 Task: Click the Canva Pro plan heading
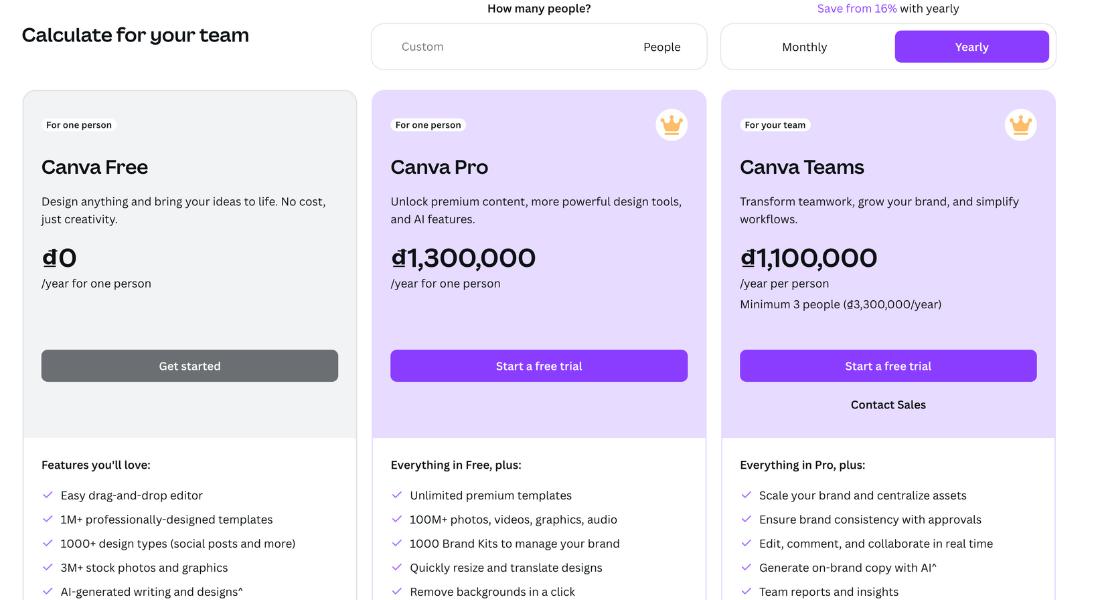point(439,167)
